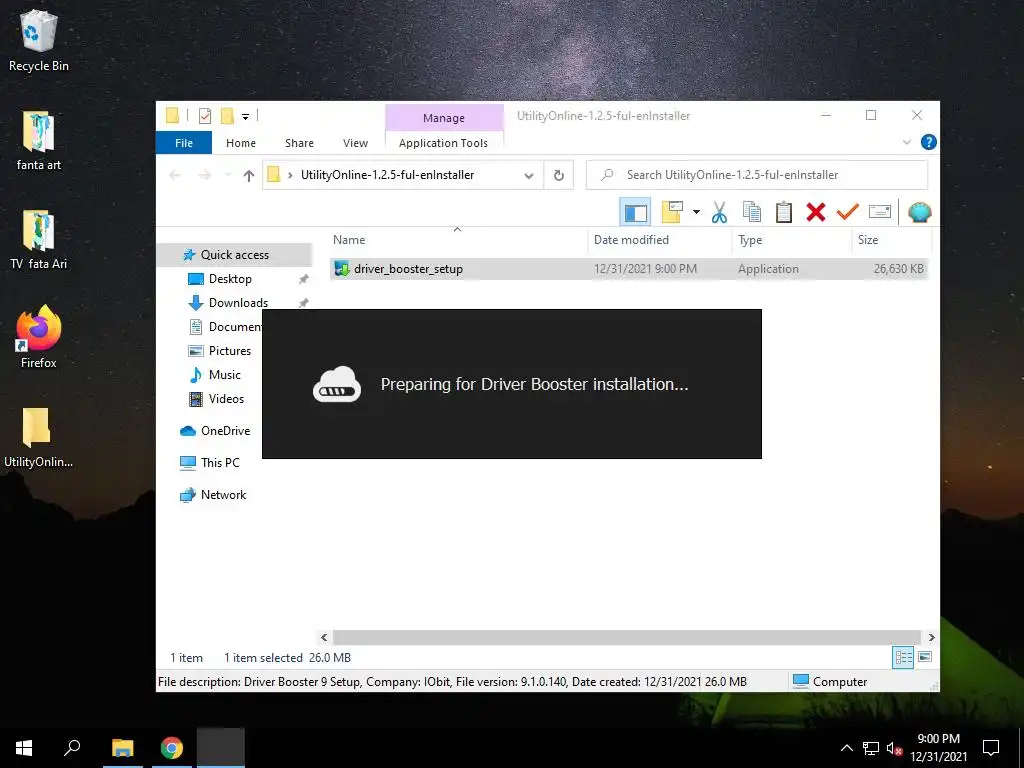The width and height of the screenshot is (1024, 768).
Task: Click the scrollbar right arrow
Action: (931, 637)
